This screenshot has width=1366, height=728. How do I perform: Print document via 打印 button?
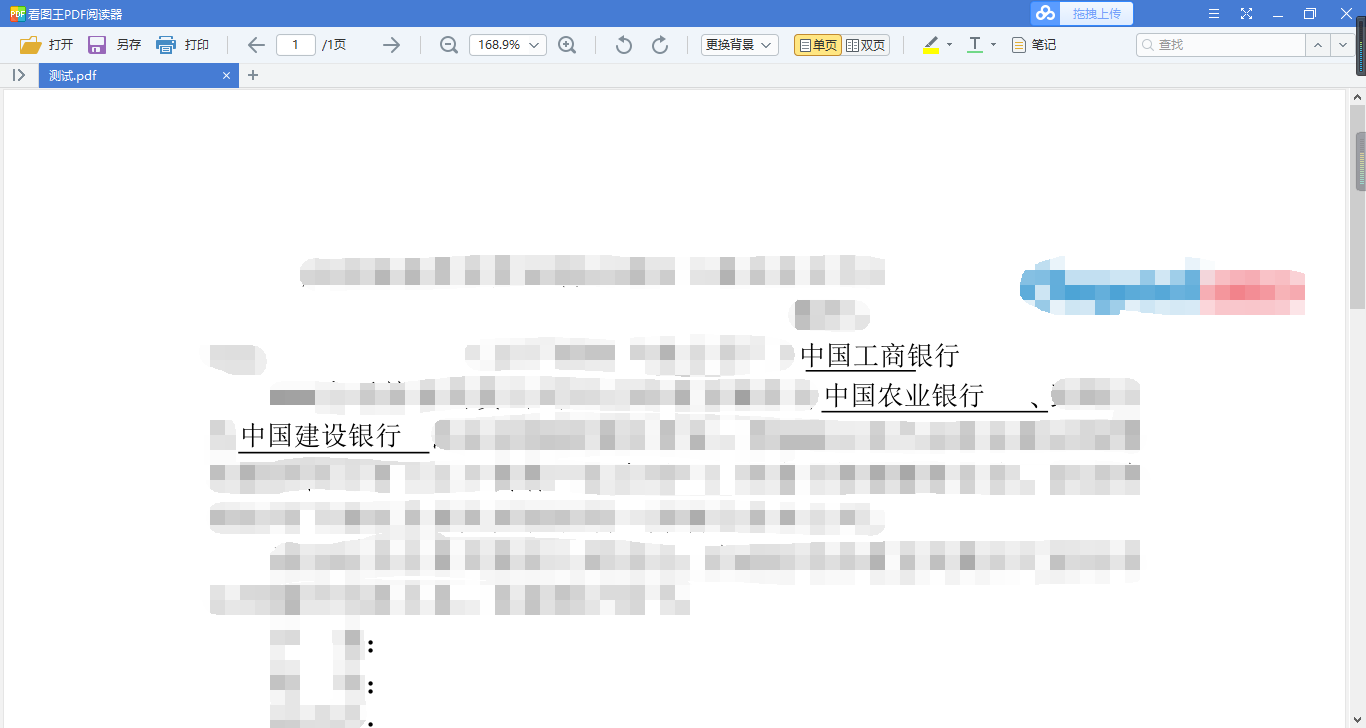pyautogui.click(x=182, y=45)
